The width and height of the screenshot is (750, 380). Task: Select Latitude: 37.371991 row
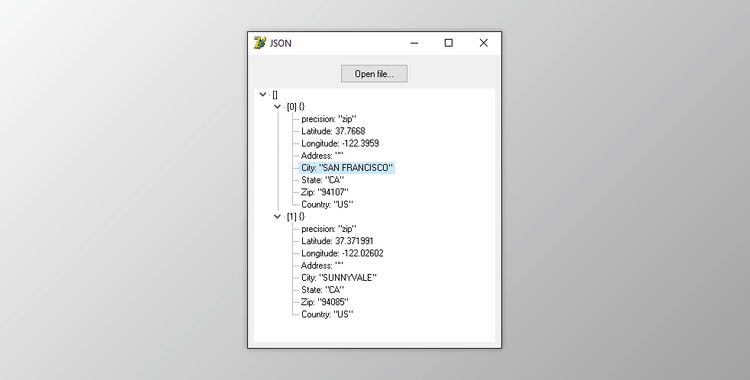pyautogui.click(x=337, y=241)
